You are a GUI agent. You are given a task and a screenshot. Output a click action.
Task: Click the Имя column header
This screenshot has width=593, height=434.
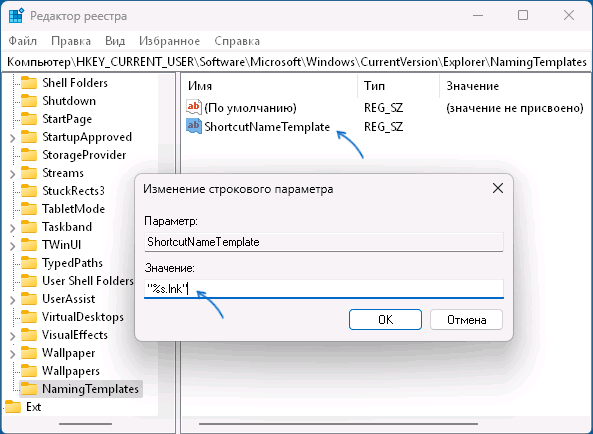click(269, 86)
